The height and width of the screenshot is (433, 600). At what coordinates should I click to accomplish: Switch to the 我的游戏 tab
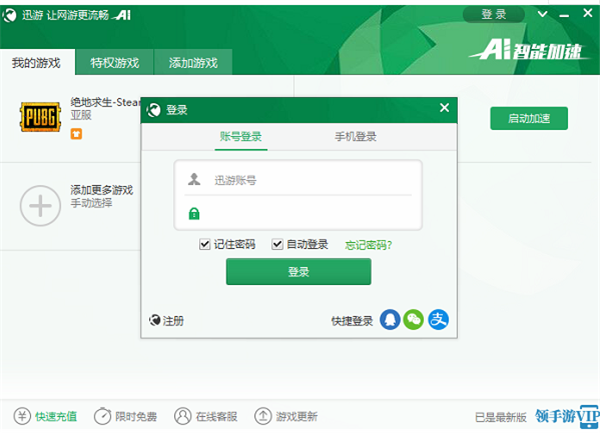[x=36, y=62]
